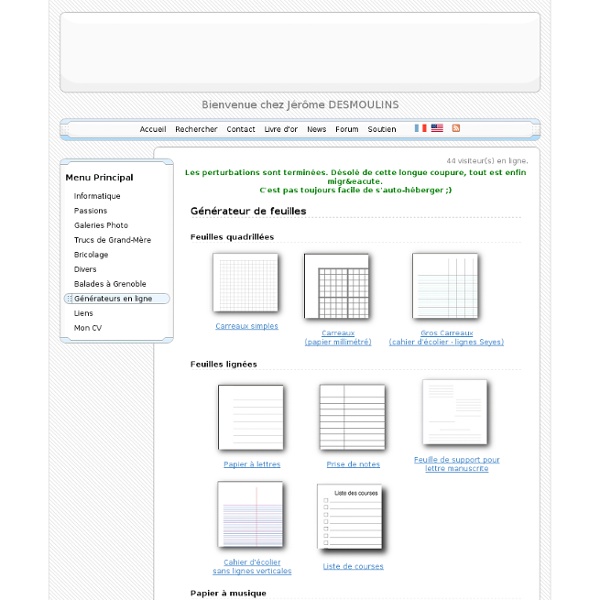Viewport: 600px width, 600px height.
Task: Follow the Carreaux simples link
Action: 247,326
